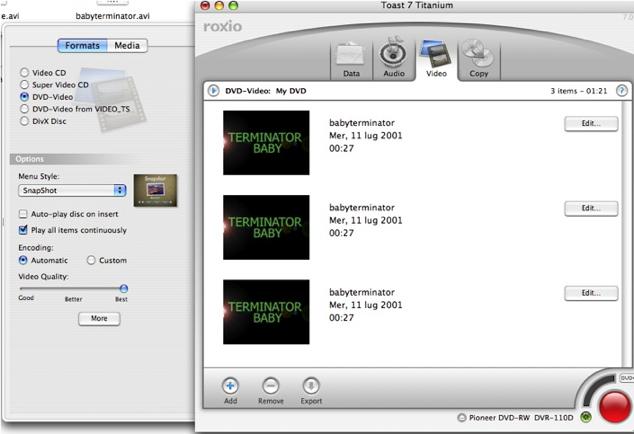Select the second Terminator Baby thumbnail
This screenshot has width=634, height=434.
[x=266, y=227]
